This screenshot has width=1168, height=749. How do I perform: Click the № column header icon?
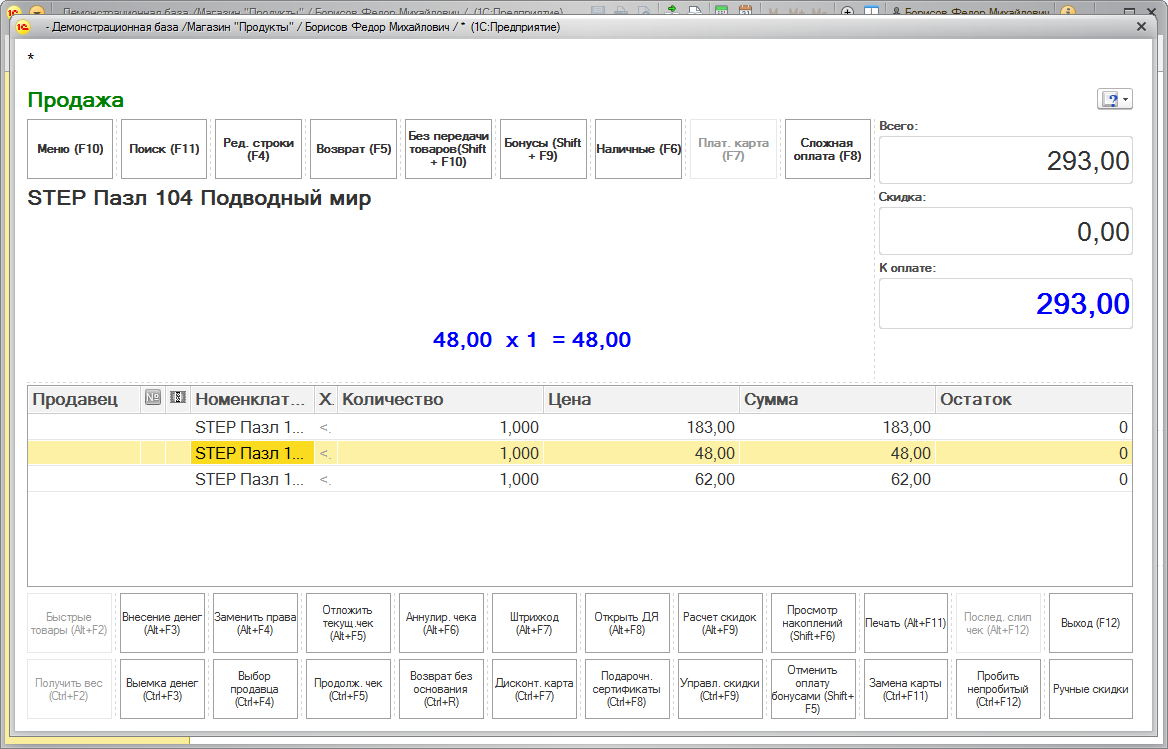tap(153, 398)
